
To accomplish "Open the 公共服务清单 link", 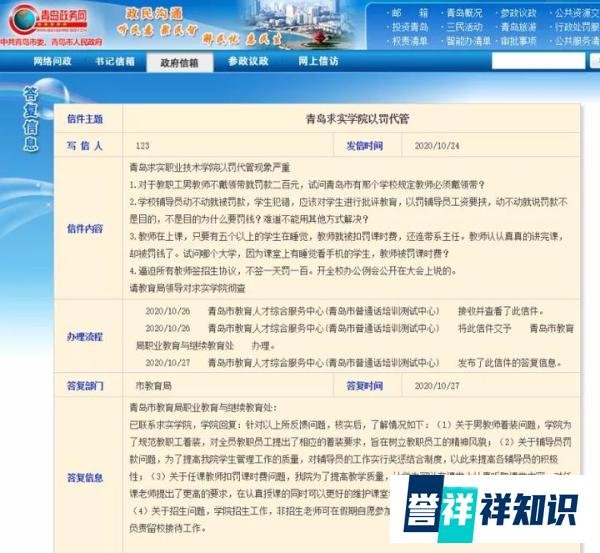I will click(x=577, y=41).
